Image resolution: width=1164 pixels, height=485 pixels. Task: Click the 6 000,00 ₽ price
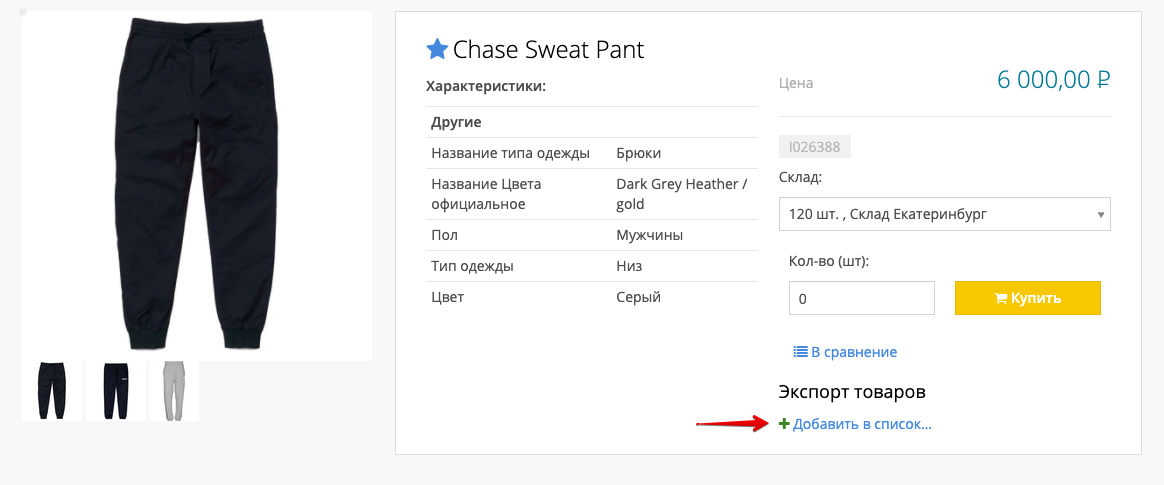(x=1053, y=80)
